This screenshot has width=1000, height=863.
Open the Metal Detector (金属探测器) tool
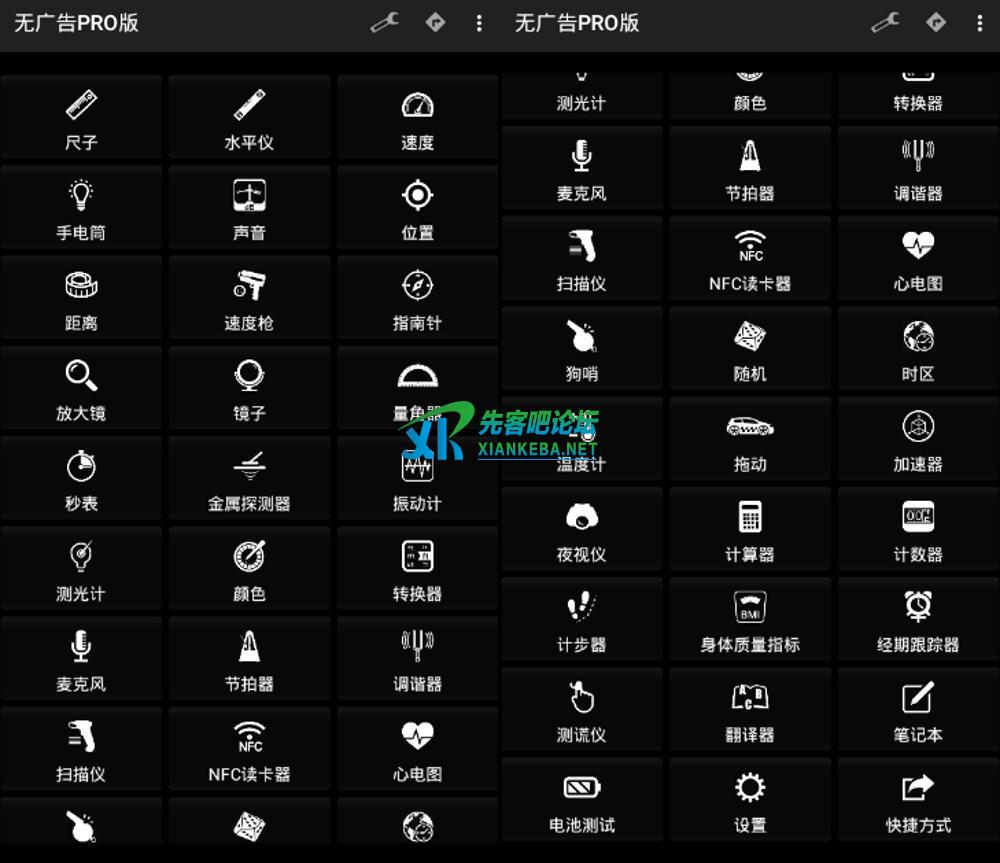pyautogui.click(x=249, y=478)
